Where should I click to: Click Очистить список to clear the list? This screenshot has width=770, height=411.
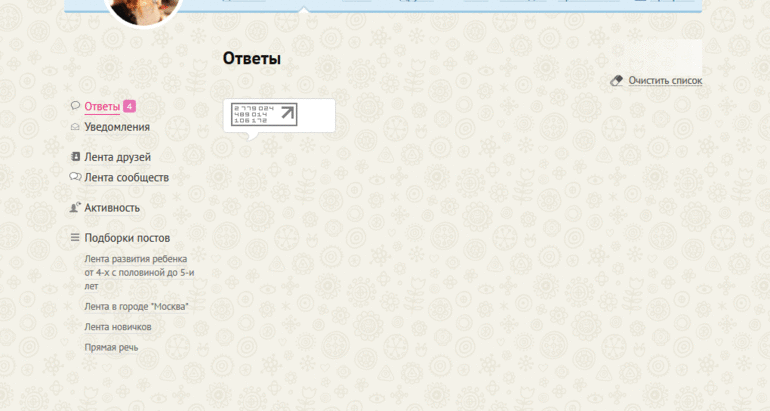coord(665,81)
